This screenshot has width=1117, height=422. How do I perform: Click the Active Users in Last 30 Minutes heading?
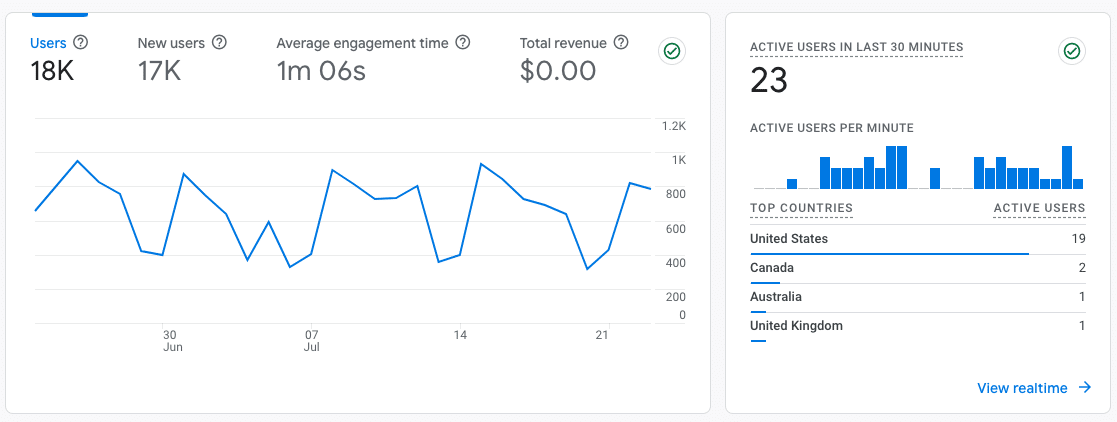click(856, 47)
